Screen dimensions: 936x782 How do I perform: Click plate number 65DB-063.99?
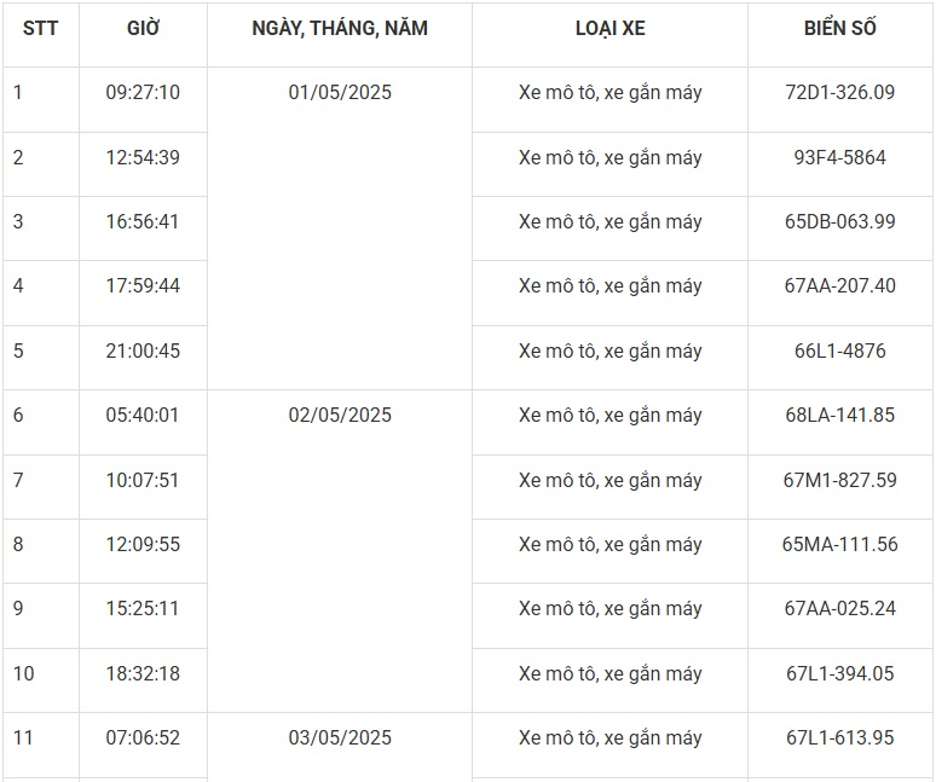840,222
